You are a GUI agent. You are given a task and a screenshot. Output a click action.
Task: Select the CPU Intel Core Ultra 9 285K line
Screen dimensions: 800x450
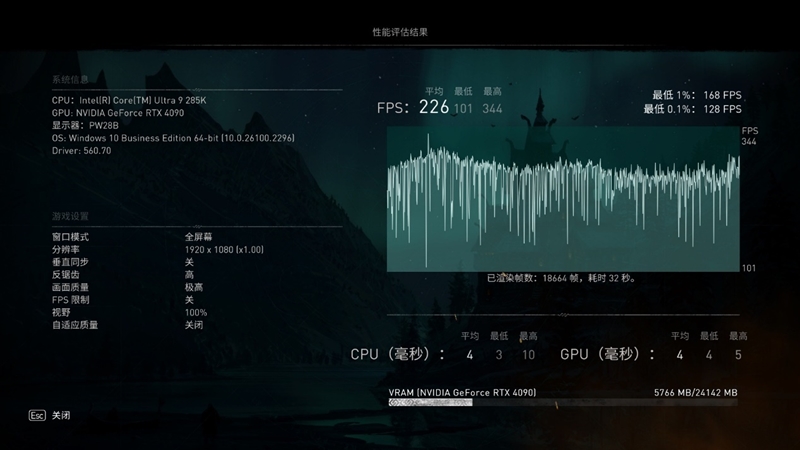129,101
